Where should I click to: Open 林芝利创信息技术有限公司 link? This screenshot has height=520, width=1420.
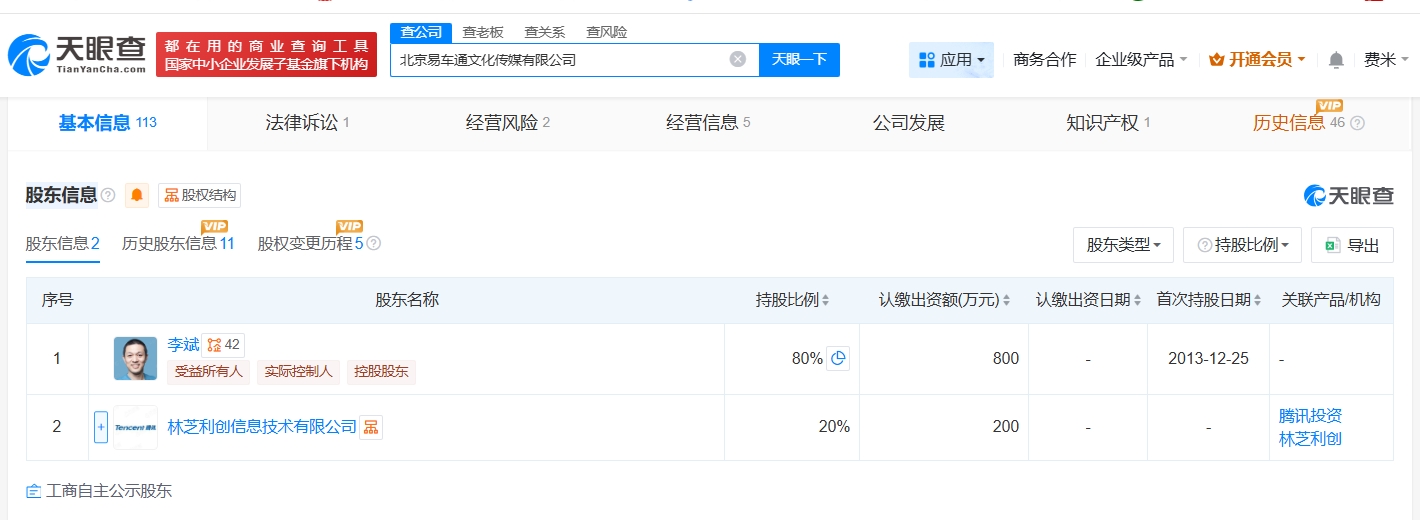262,427
